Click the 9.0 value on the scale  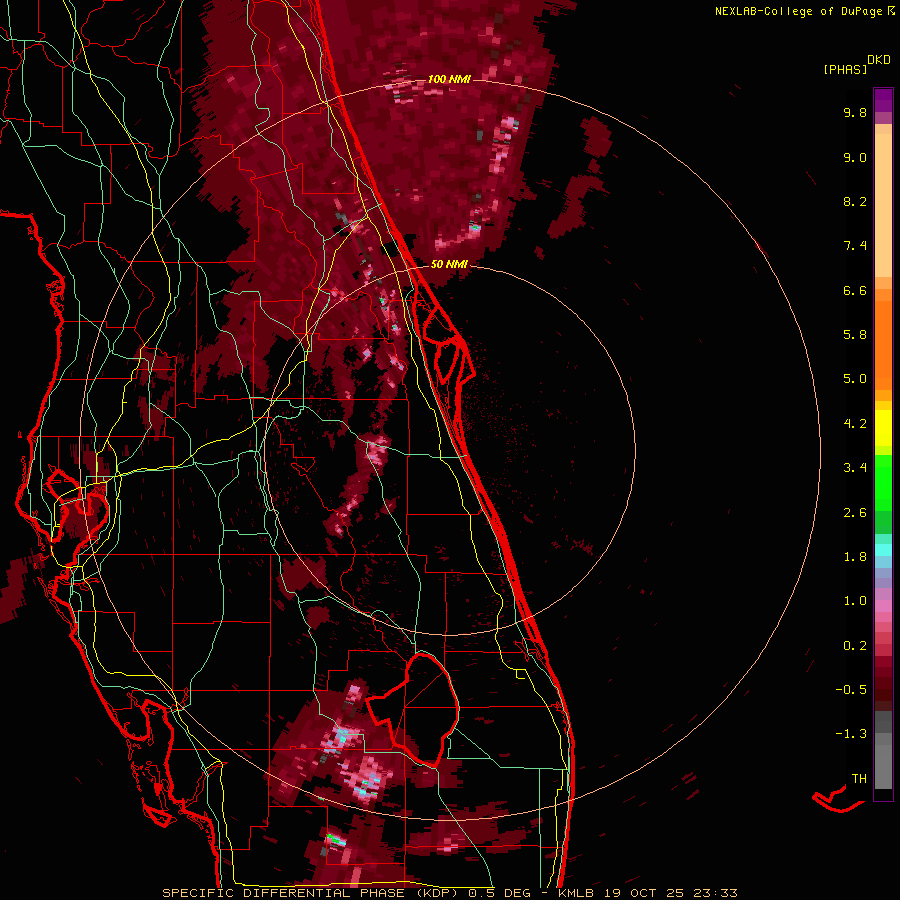click(x=855, y=157)
